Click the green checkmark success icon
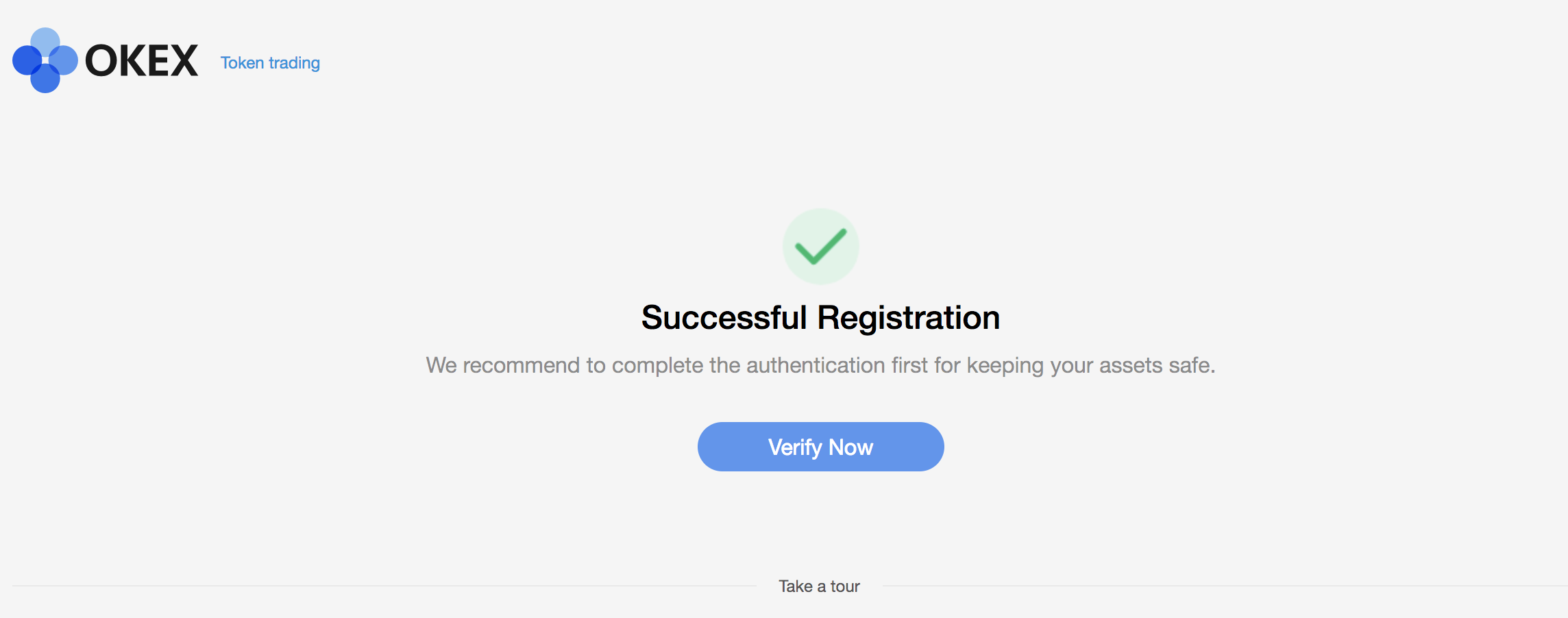The height and width of the screenshot is (618, 1568). (820, 247)
